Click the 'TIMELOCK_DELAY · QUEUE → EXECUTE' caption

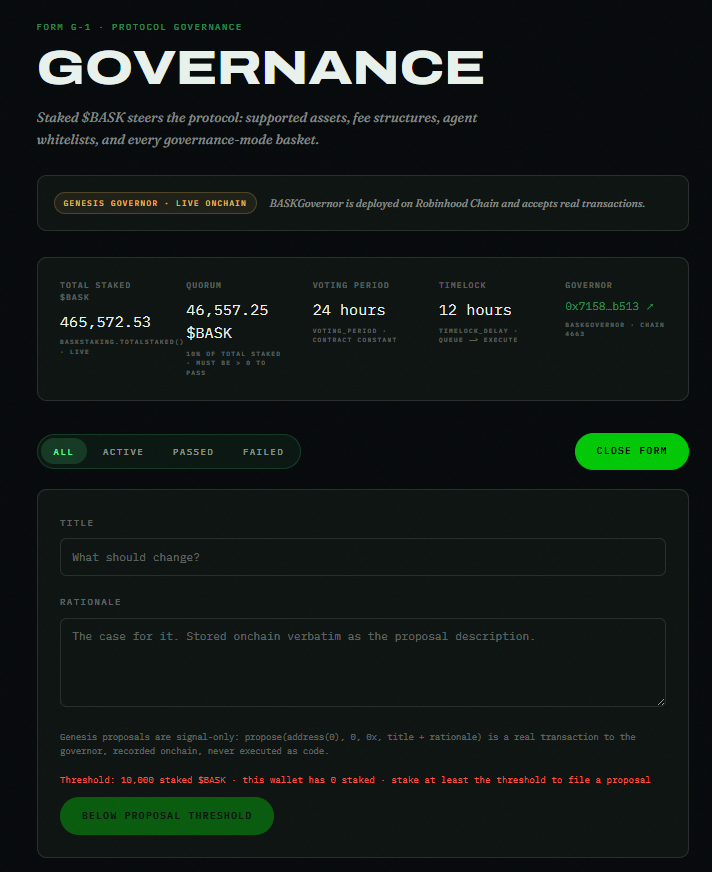point(478,335)
